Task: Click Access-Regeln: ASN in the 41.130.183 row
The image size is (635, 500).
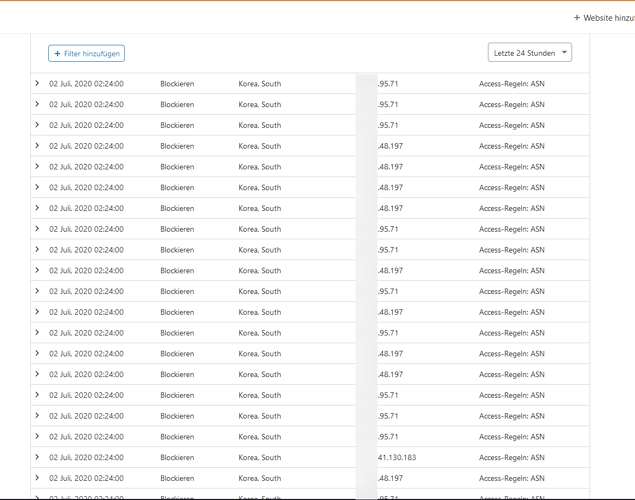Action: pos(511,458)
